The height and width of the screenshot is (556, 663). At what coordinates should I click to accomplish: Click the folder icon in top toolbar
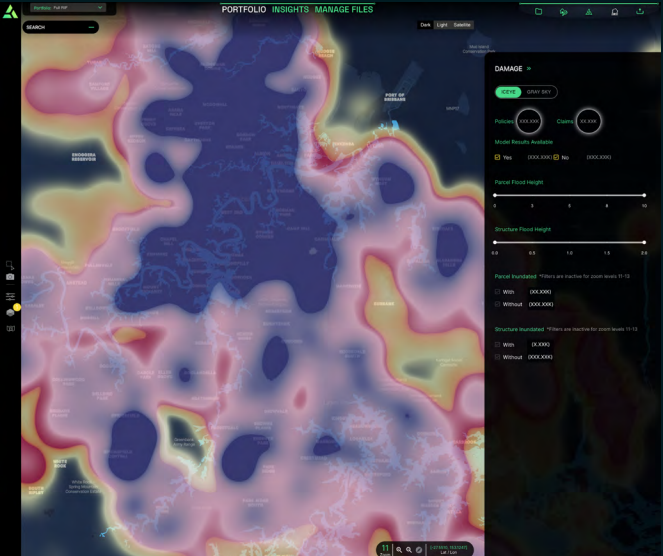pyautogui.click(x=538, y=12)
